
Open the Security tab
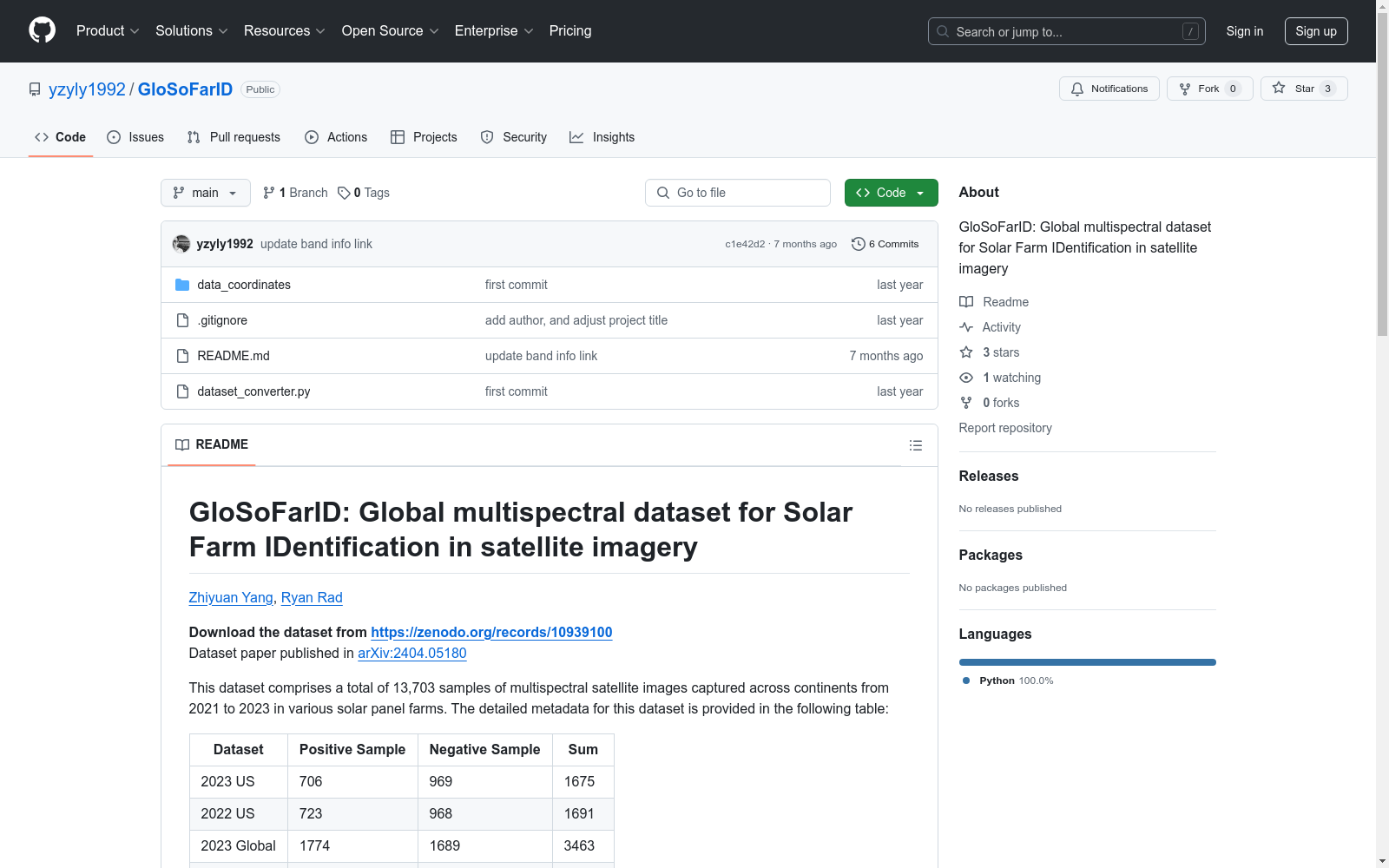pyautogui.click(x=514, y=137)
